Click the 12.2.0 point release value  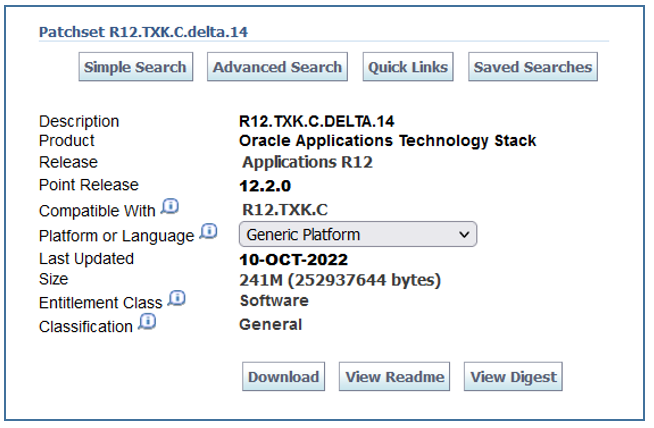click(265, 185)
